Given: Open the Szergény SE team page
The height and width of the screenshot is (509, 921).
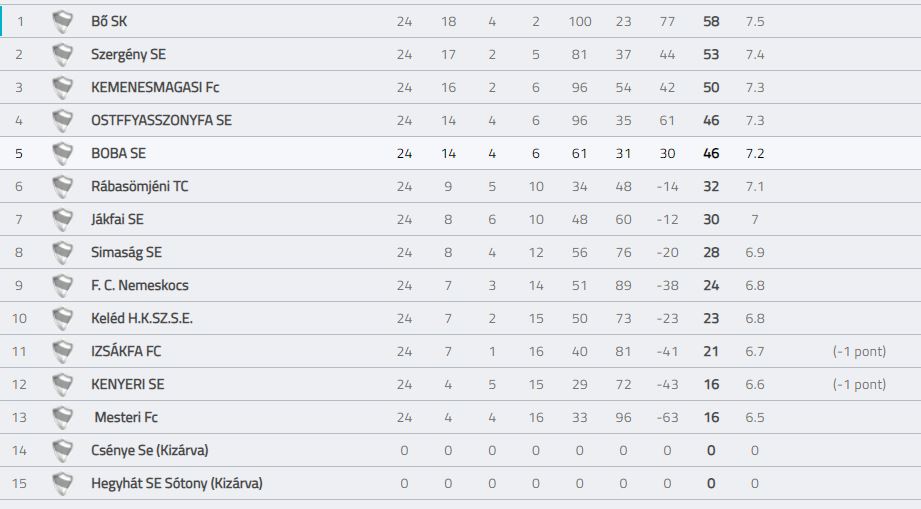Looking at the screenshot, I should coord(129,55).
